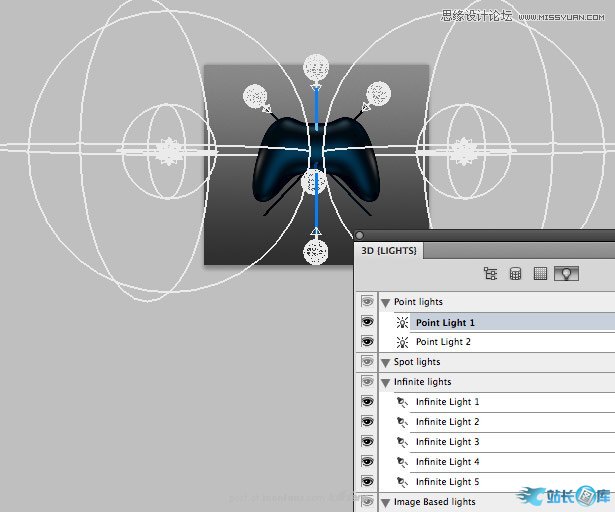Select the 3D {LIGHTS} panel tab
The image size is (615, 512).
(389, 249)
